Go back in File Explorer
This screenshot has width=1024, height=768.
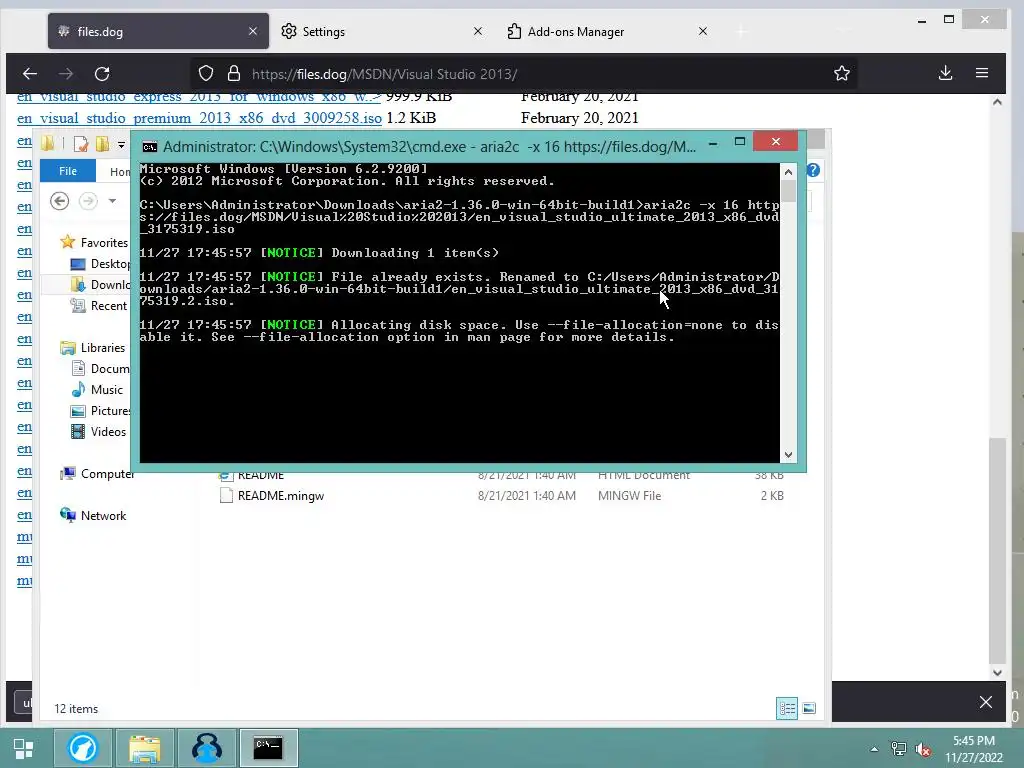coord(59,201)
